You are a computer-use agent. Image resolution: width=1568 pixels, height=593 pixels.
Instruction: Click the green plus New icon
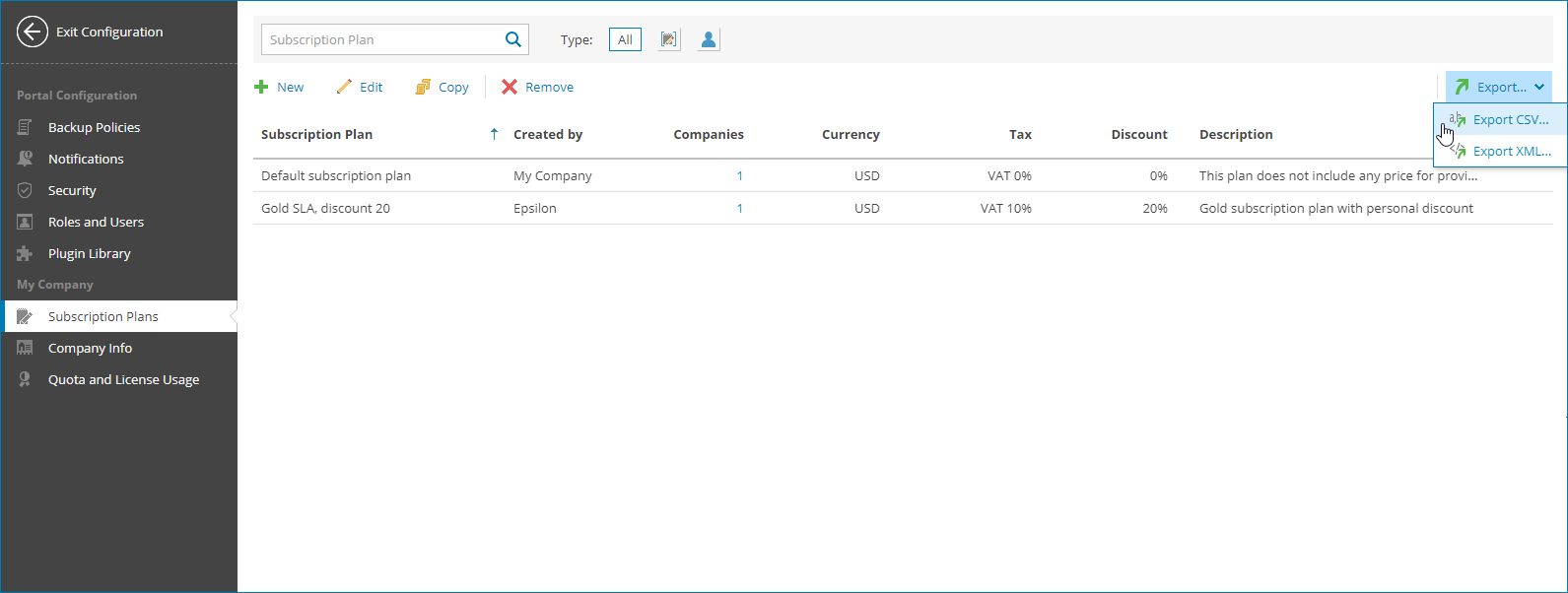coord(261,87)
